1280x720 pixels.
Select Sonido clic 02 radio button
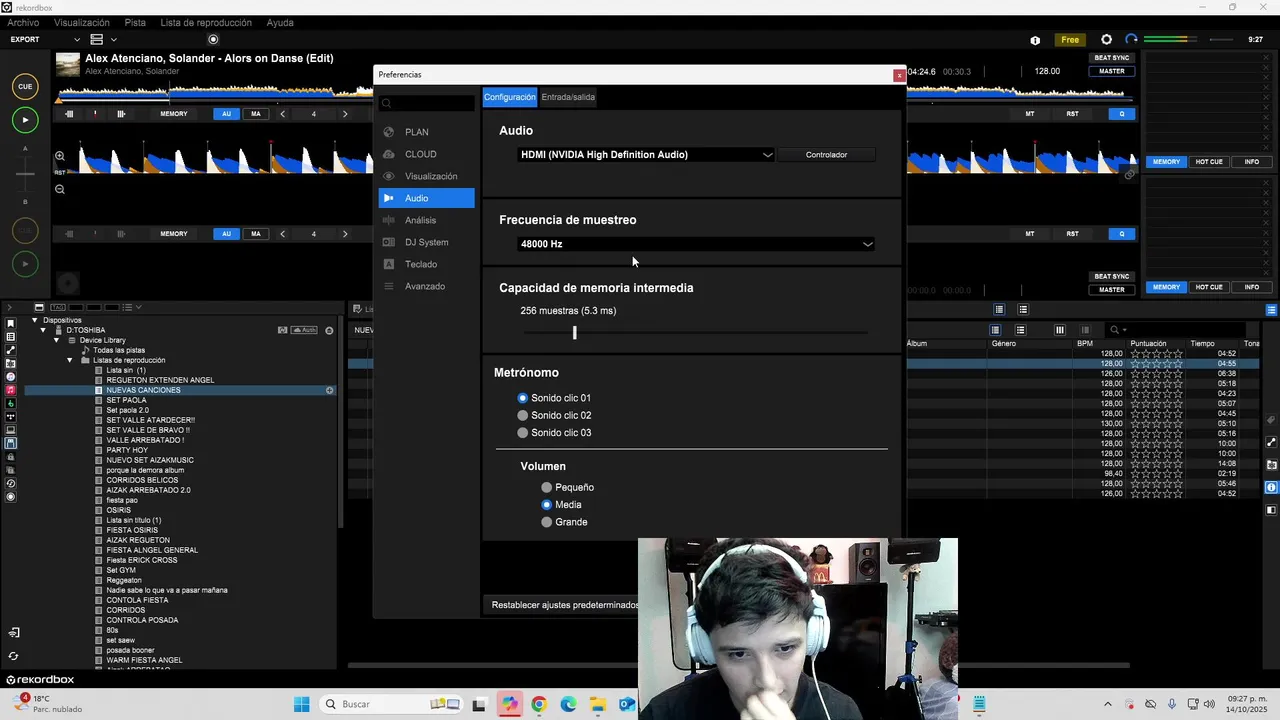click(523, 415)
